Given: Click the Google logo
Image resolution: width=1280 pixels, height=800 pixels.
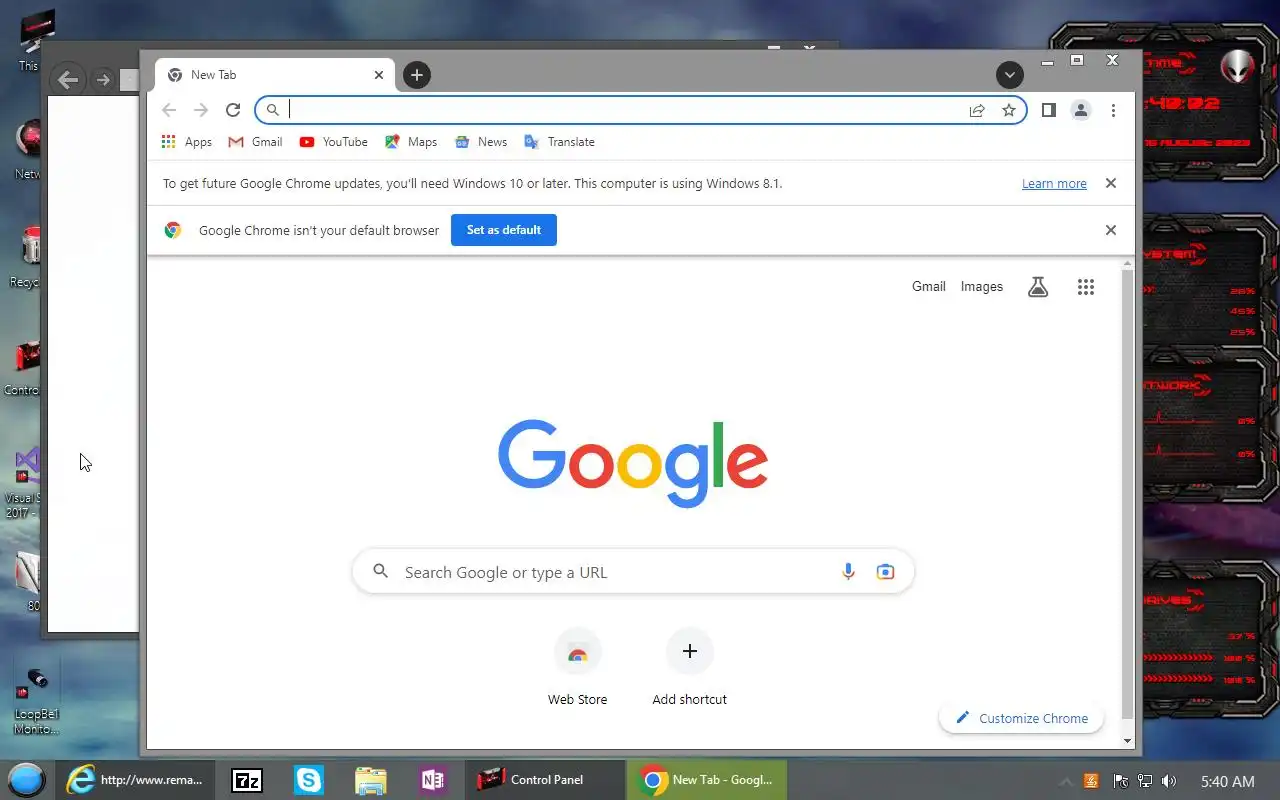Looking at the screenshot, I should pos(633,463).
